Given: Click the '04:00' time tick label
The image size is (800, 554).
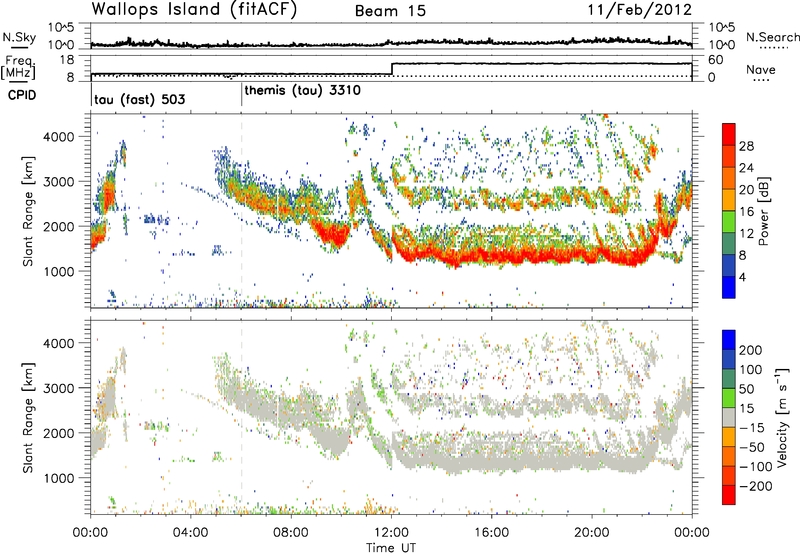Looking at the screenshot, I should (191, 533).
